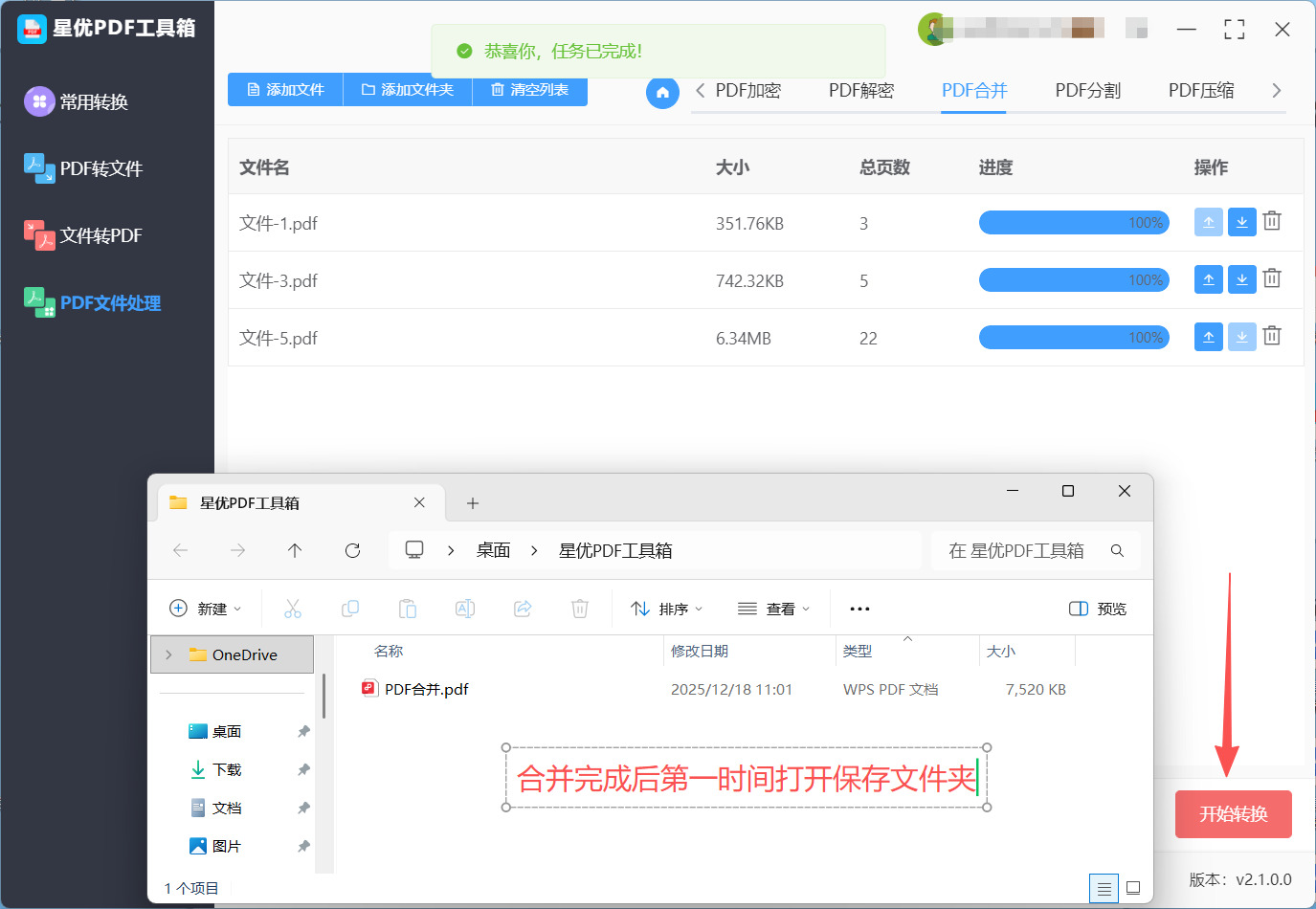The height and width of the screenshot is (909, 1316).
Task: Switch to the PDF分割 tab
Action: pyautogui.click(x=1087, y=91)
